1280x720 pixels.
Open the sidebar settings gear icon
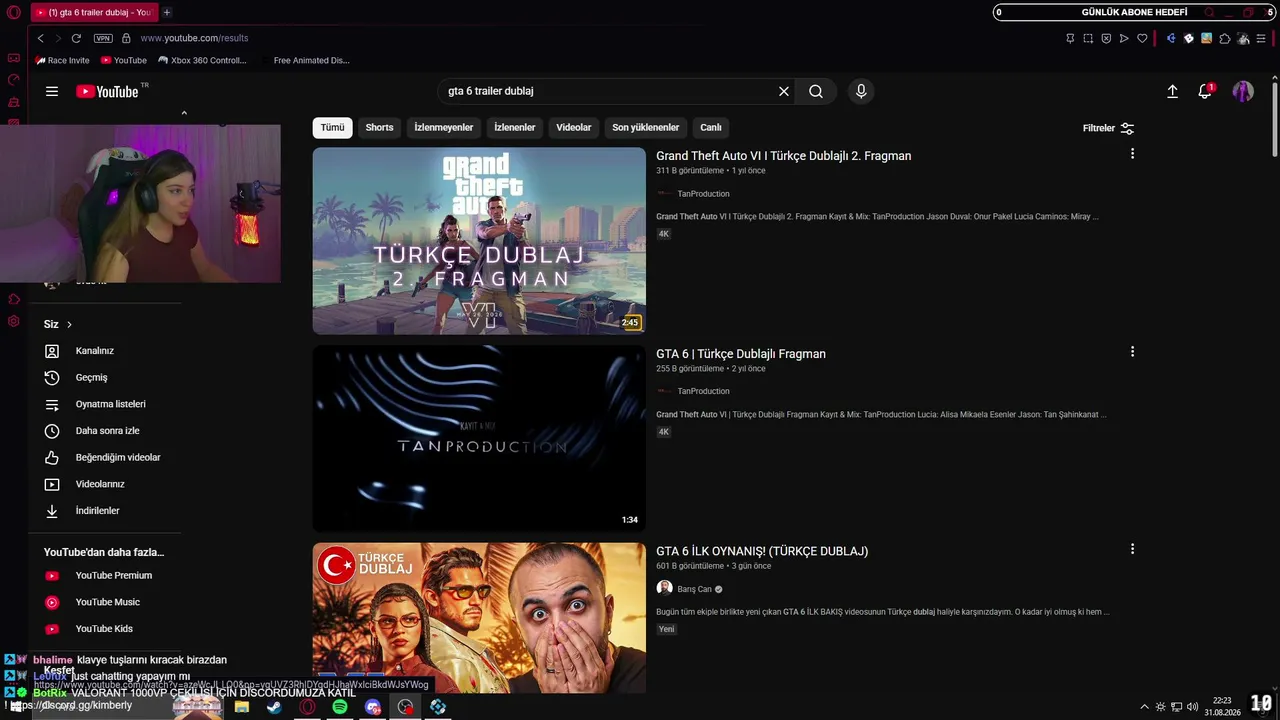(14, 321)
